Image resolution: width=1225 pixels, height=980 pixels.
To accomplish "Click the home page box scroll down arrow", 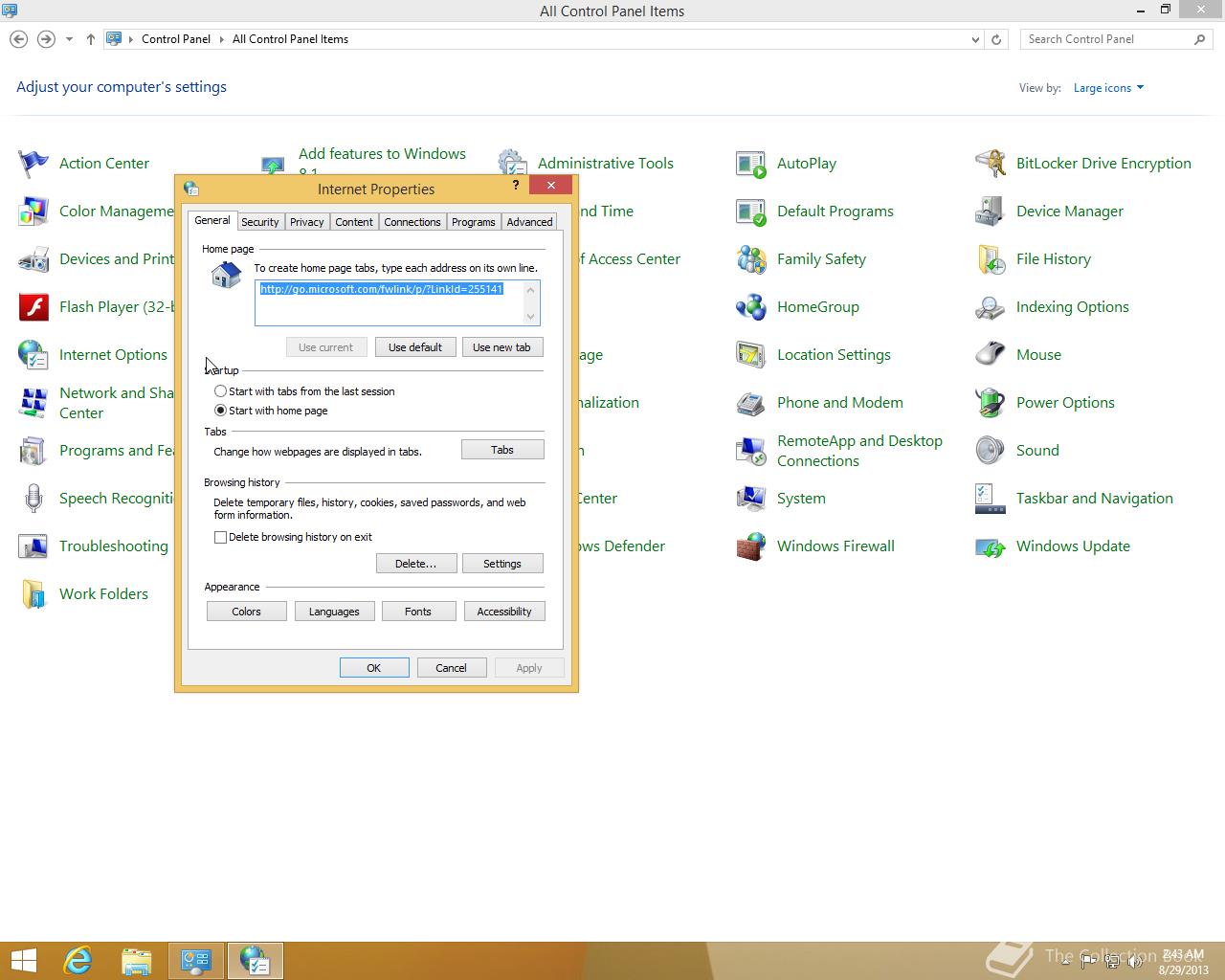I will pos(530,317).
